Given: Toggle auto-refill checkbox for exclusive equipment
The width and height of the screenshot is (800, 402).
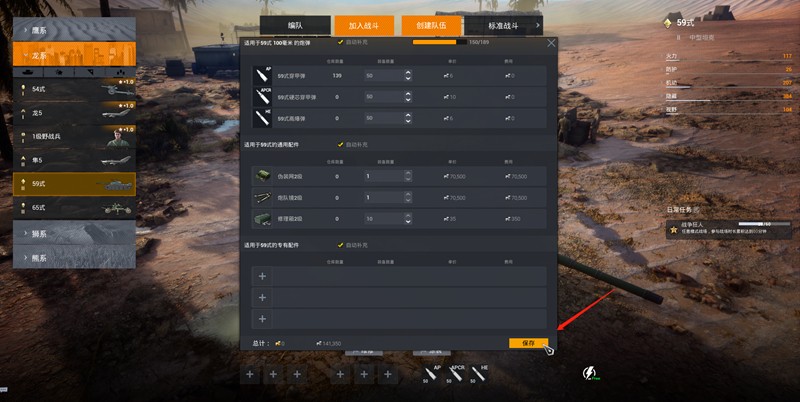Looking at the screenshot, I should point(340,245).
